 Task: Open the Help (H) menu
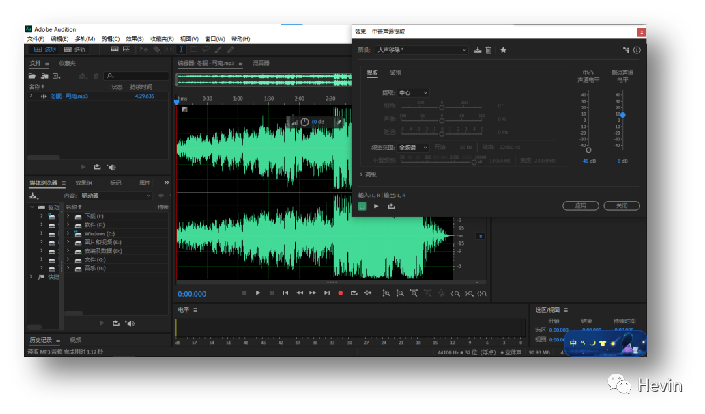click(x=240, y=39)
